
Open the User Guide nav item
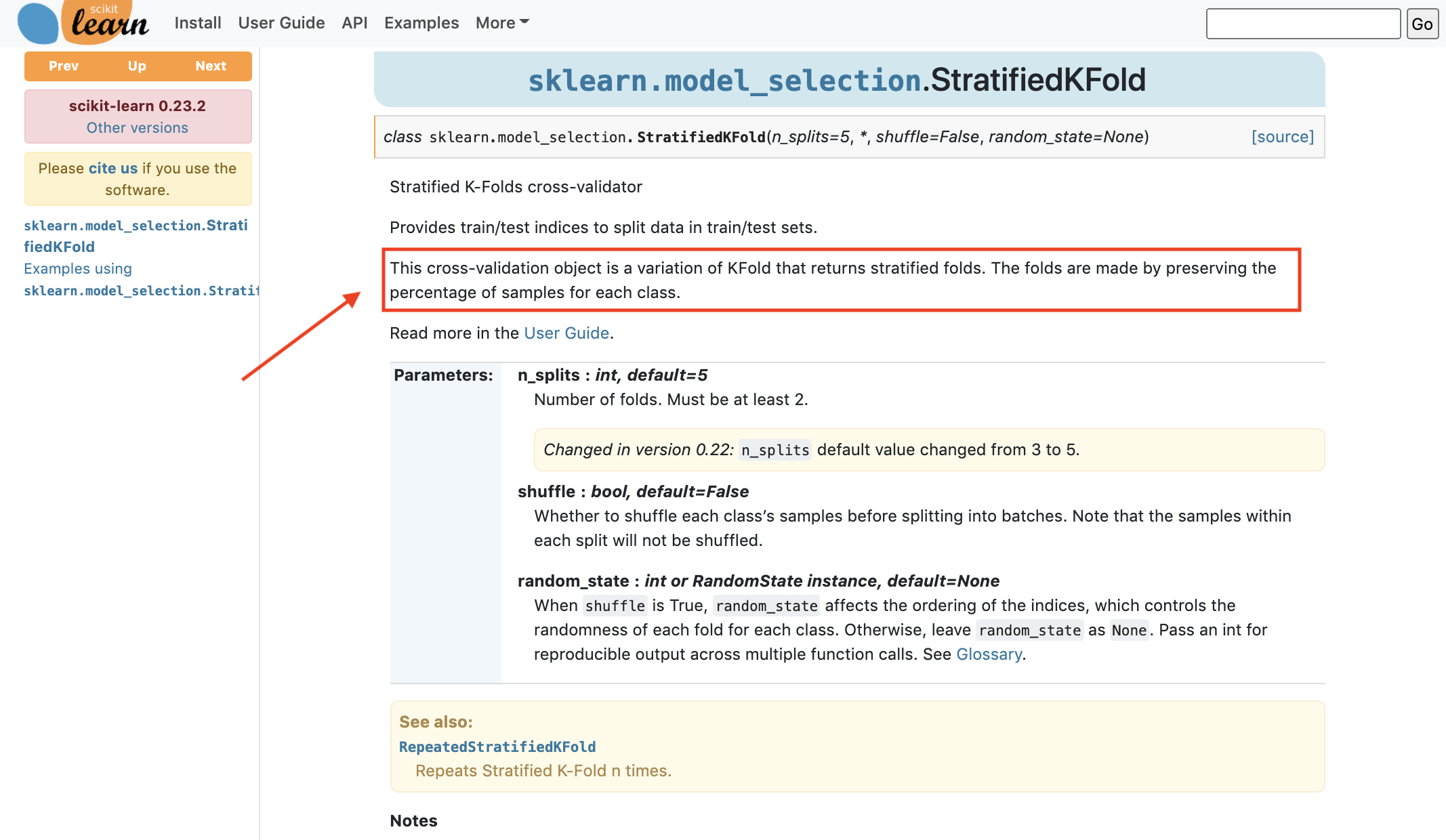(281, 23)
